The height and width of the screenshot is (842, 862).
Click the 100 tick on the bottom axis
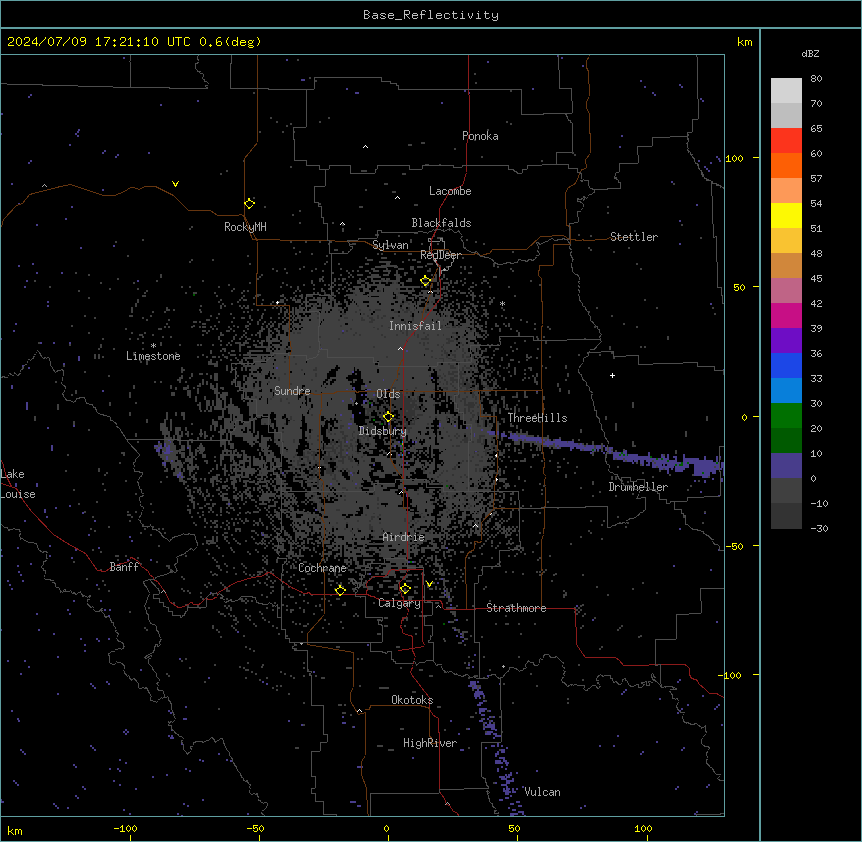click(x=644, y=828)
